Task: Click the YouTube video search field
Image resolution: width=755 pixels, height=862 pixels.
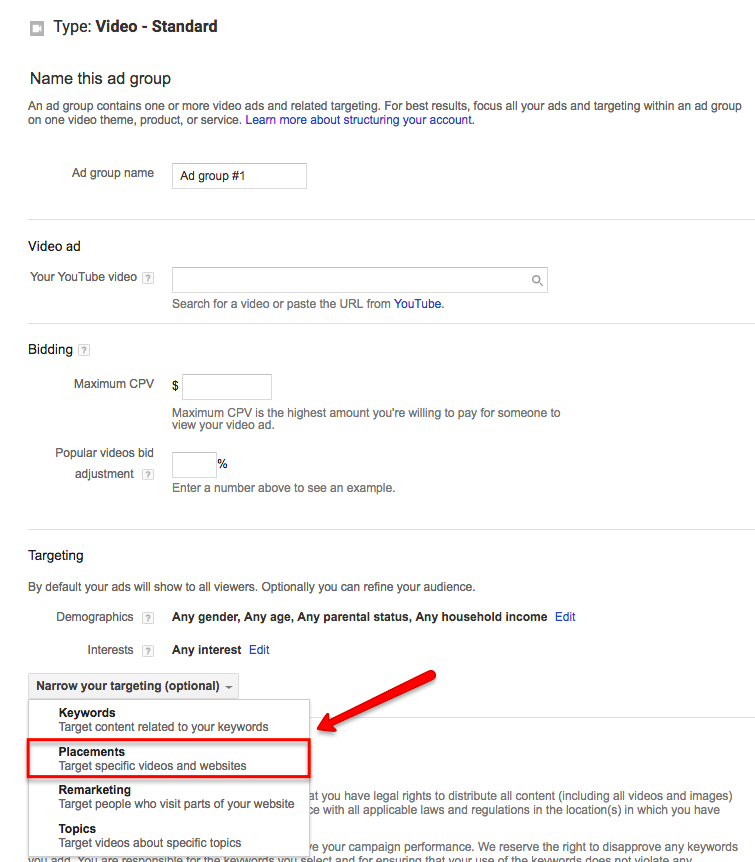Action: pyautogui.click(x=350, y=280)
